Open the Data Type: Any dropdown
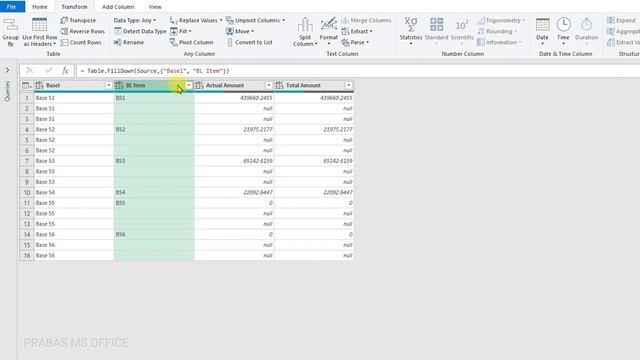Image resolution: width=640 pixels, height=360 pixels. [135, 20]
